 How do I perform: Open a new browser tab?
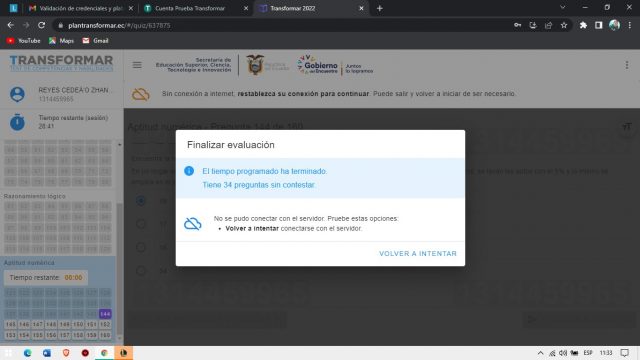[380, 8]
